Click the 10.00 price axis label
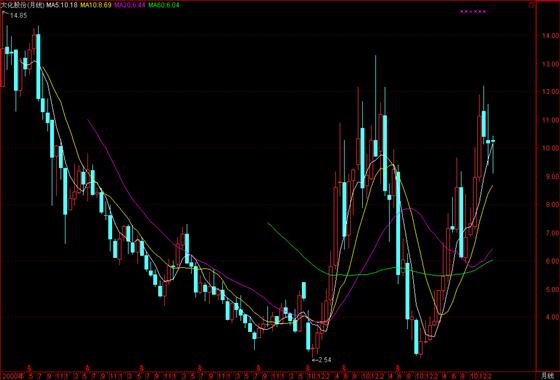This screenshot has width=560, height=380. pyautogui.click(x=550, y=148)
